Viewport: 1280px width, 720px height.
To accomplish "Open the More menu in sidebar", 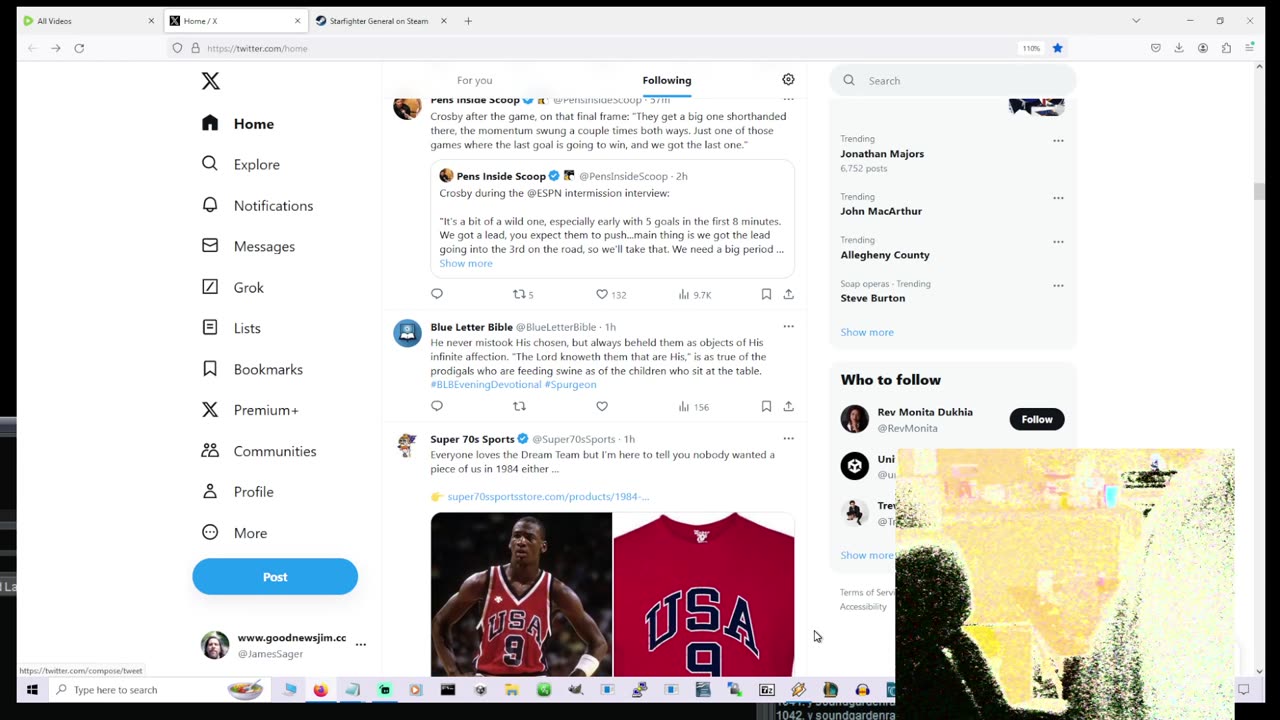I will click(x=235, y=533).
